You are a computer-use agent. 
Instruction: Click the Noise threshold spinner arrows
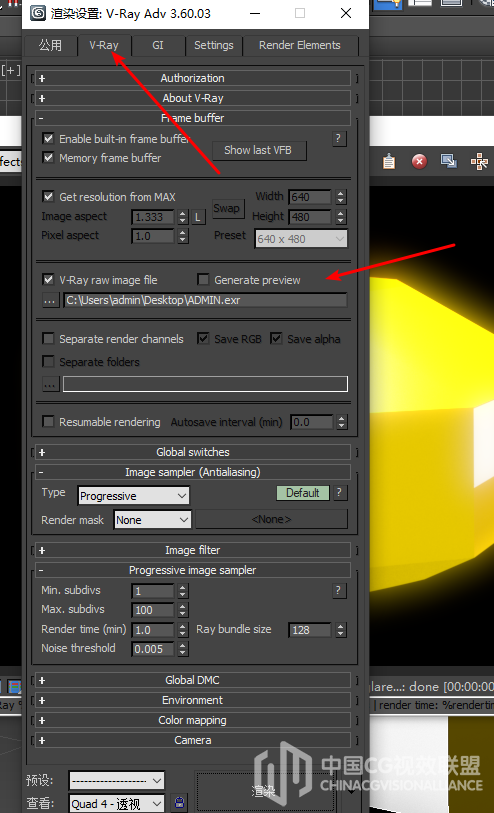point(182,649)
